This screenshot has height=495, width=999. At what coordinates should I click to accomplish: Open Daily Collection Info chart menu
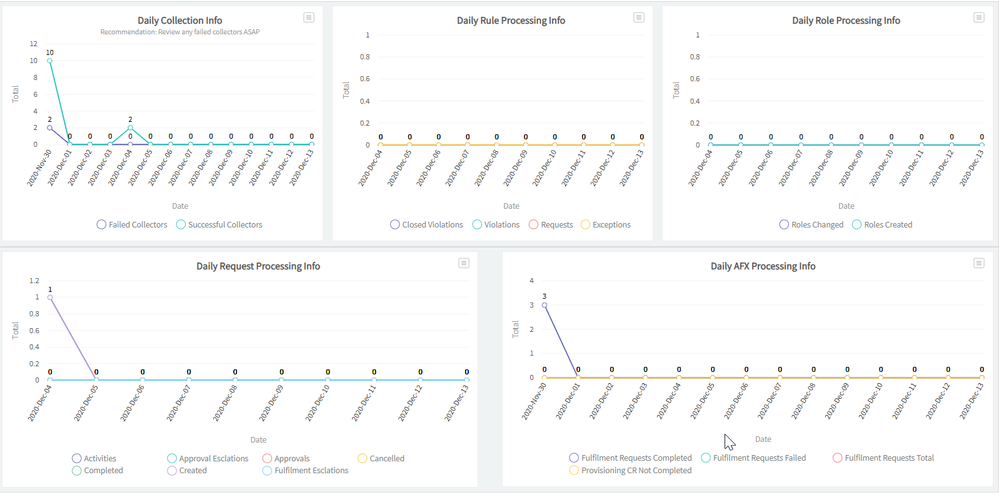309,18
